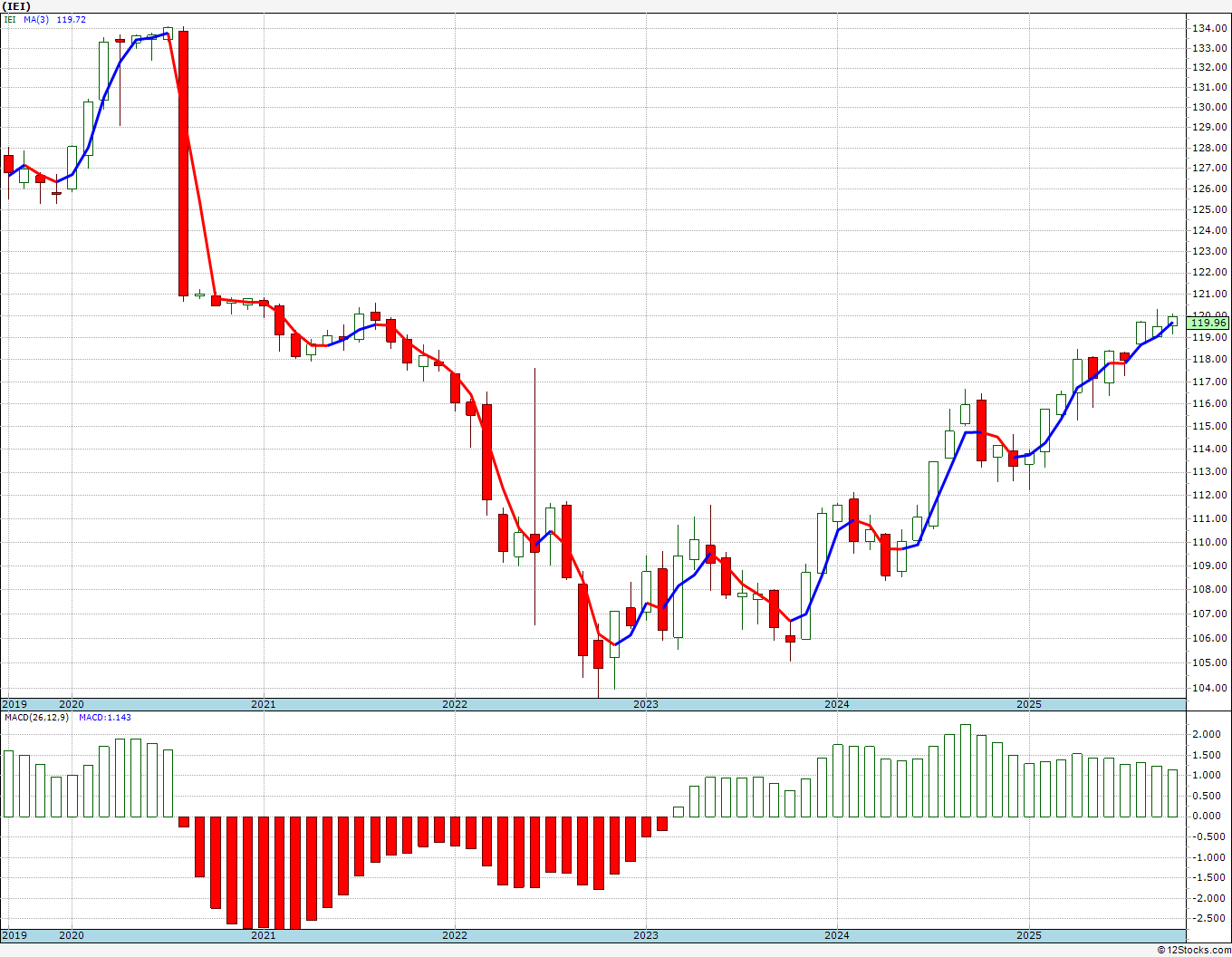The width and height of the screenshot is (1232, 957).
Task: Select the MACD:1.143 value label
Action: click(105, 718)
